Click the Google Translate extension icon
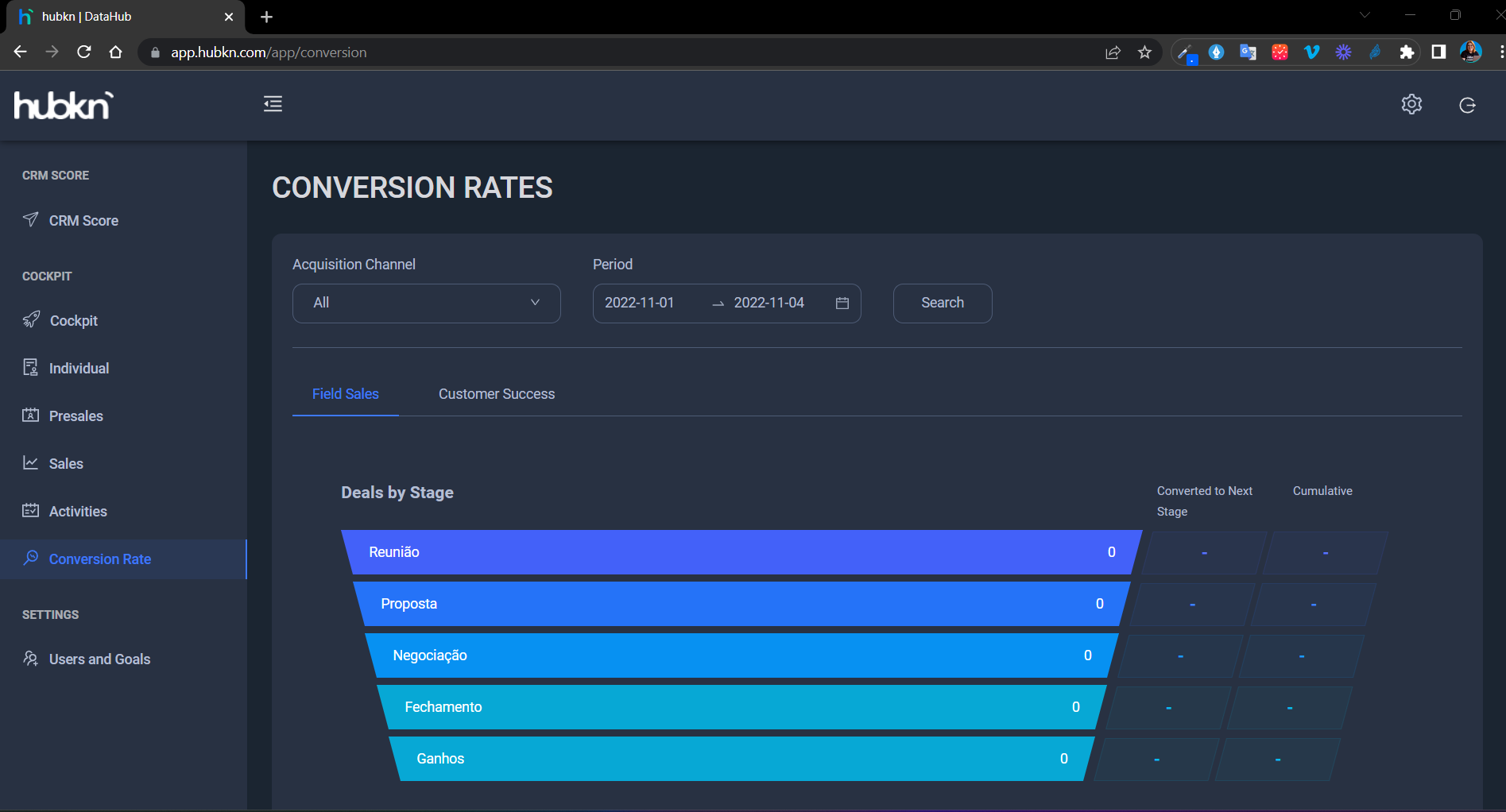 (x=1248, y=52)
